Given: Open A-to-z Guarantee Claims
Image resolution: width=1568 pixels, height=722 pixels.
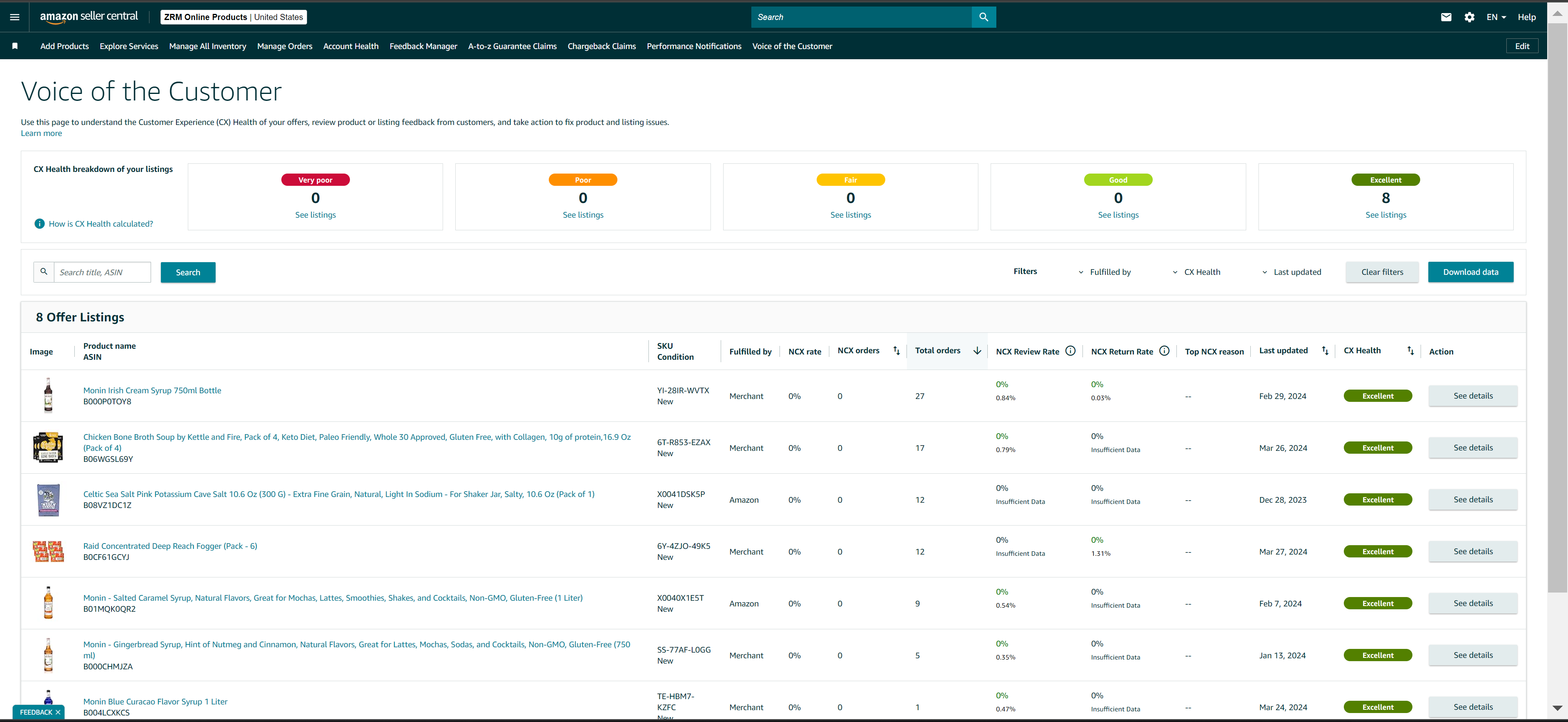Looking at the screenshot, I should click(x=512, y=46).
